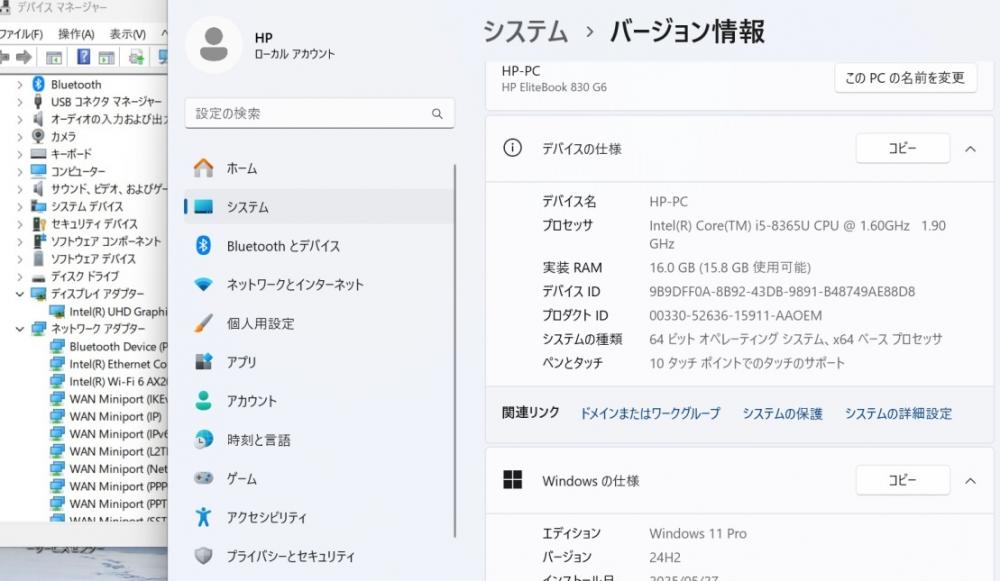
Task: Open the 表示(V) menu in Device Manager
Action: pyautogui.click(x=128, y=34)
